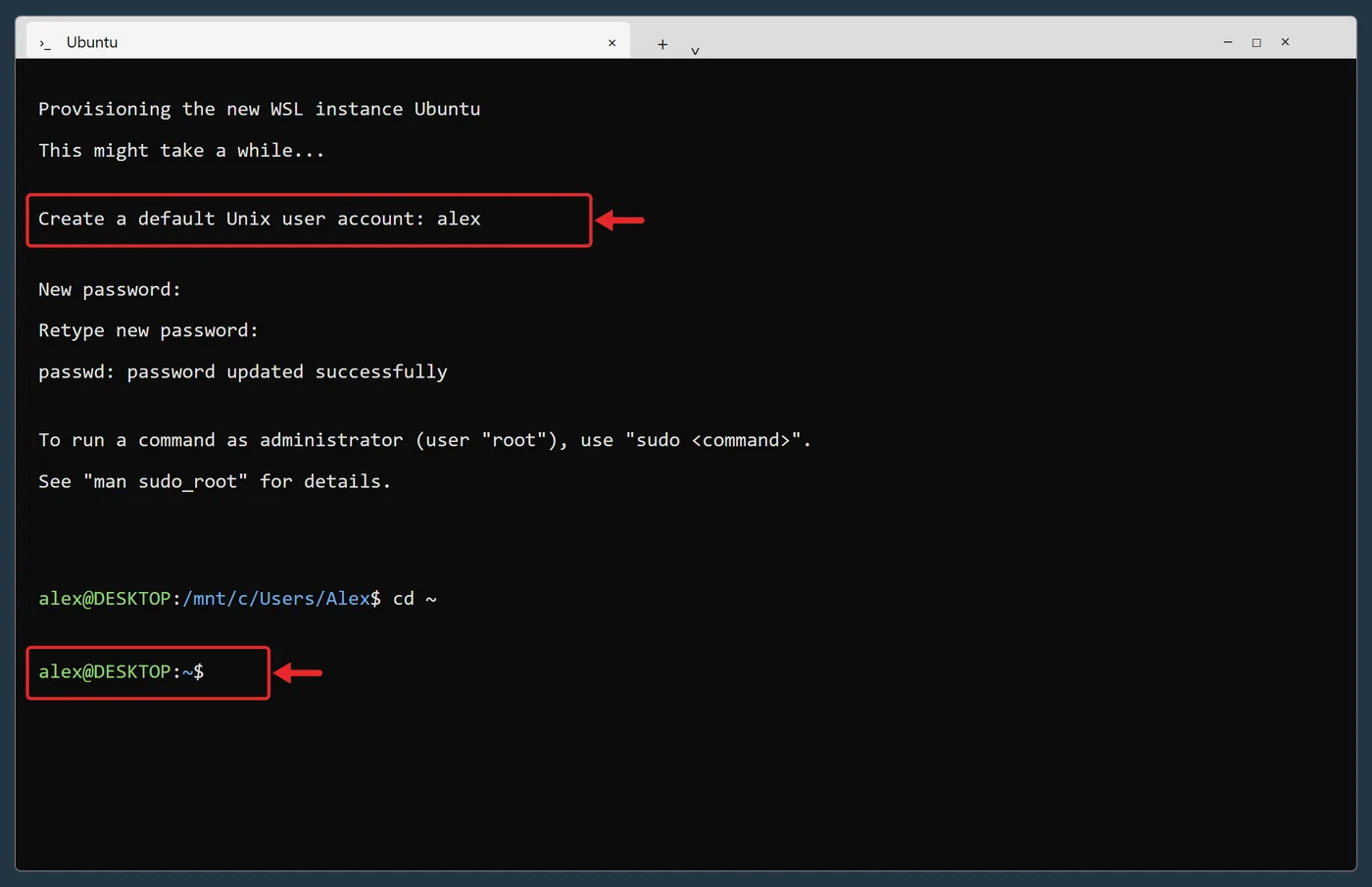
Task: Click the 'This might take a while...' line
Action: click(x=181, y=150)
